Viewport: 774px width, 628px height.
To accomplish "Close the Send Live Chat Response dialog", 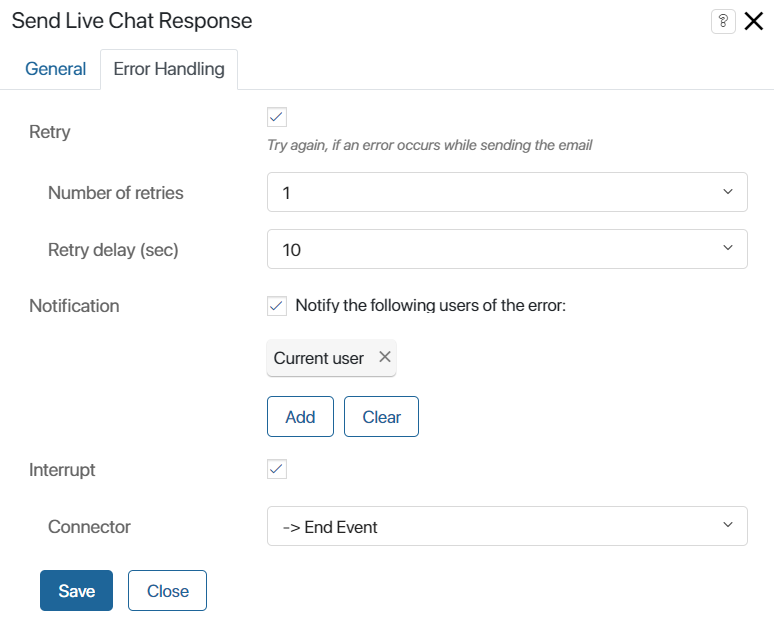I will coord(754,21).
